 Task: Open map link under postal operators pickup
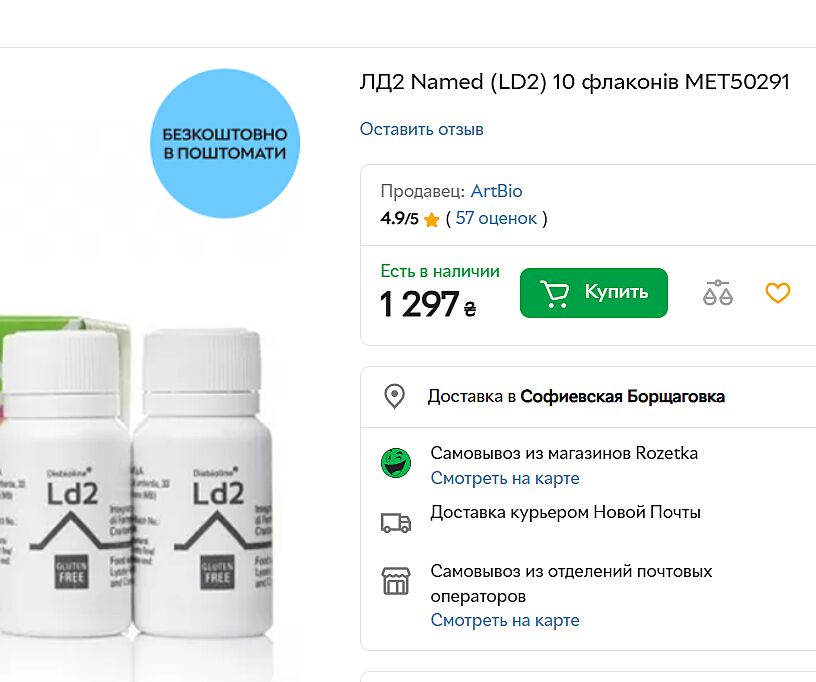(x=504, y=620)
